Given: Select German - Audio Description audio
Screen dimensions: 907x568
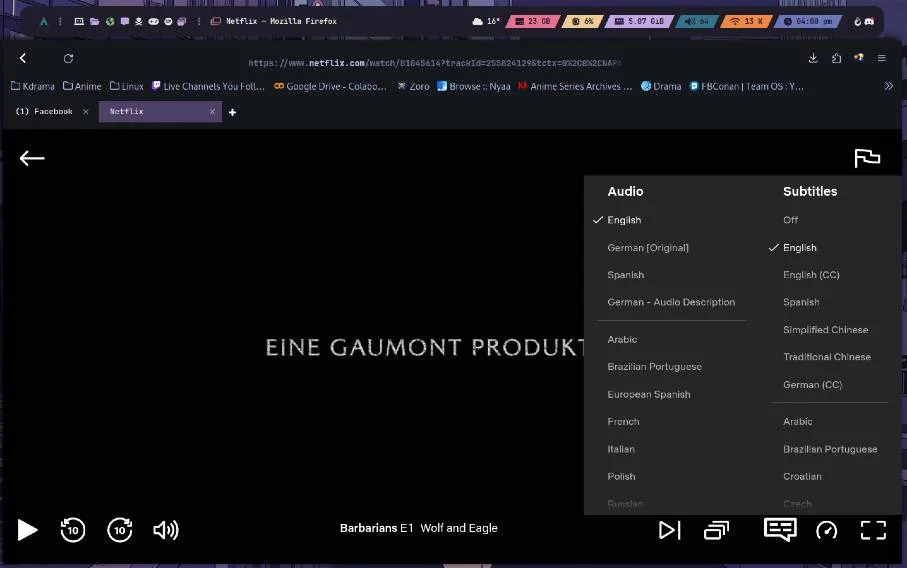Looking at the screenshot, I should click(671, 302).
